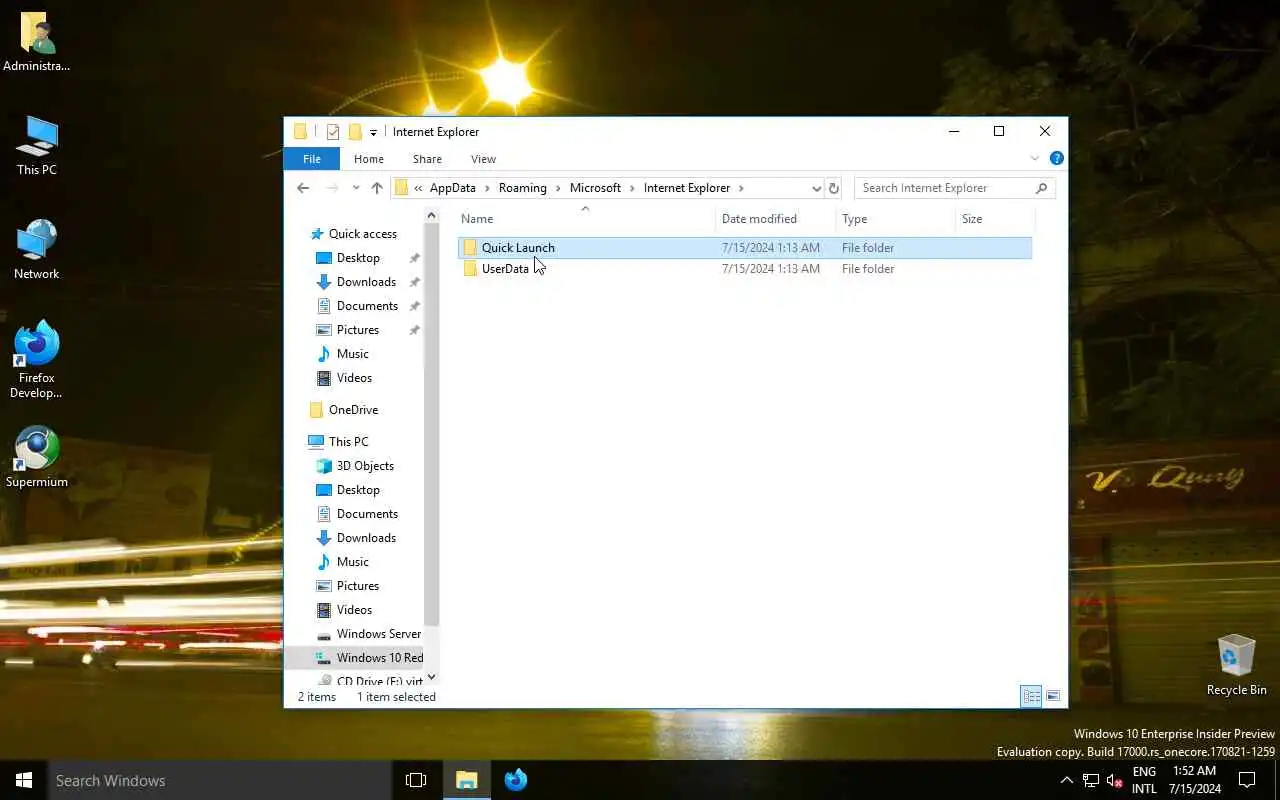Click File Explorer taskbar icon

point(467,780)
